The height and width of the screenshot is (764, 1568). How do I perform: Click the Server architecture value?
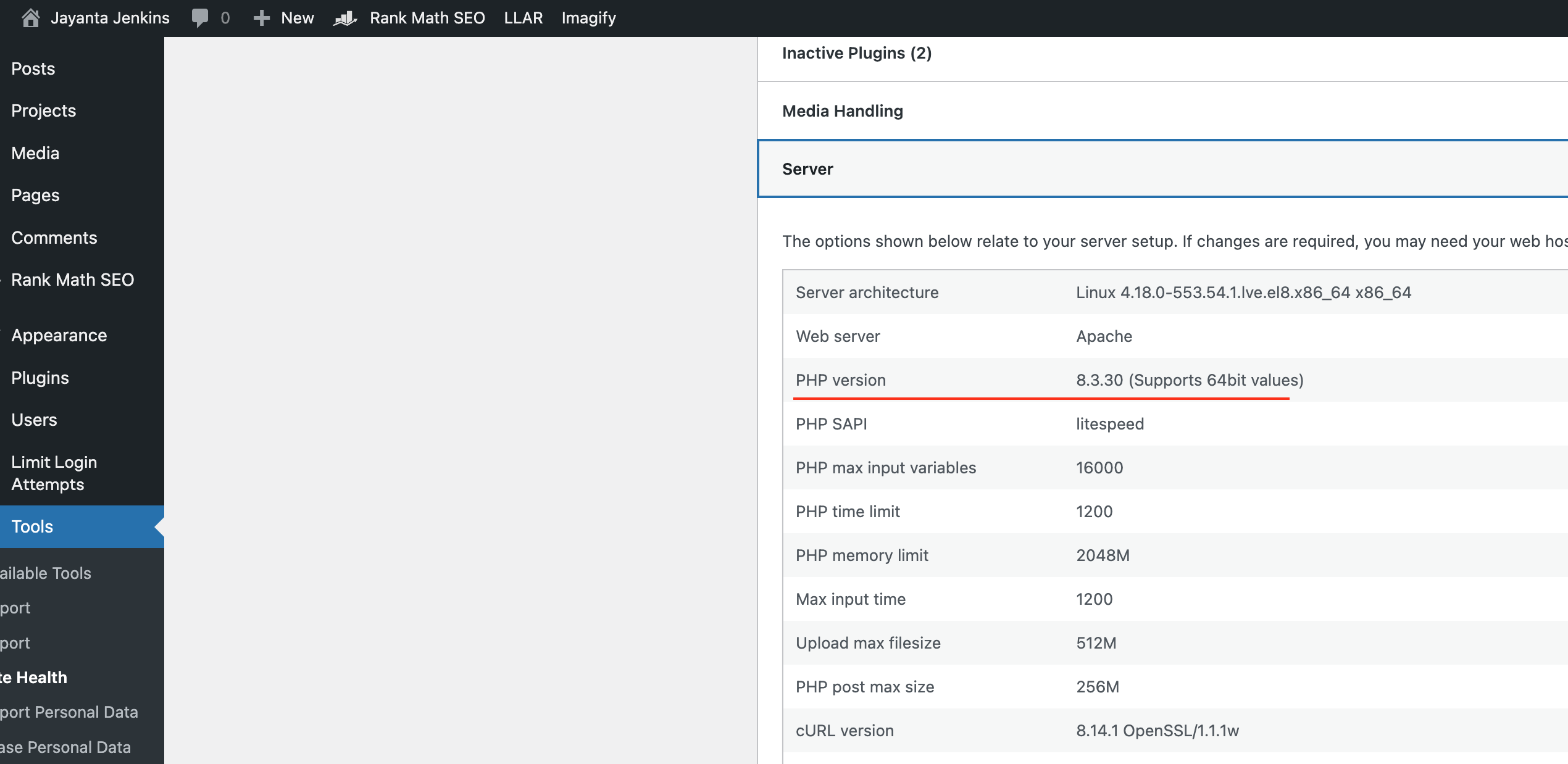1243,293
